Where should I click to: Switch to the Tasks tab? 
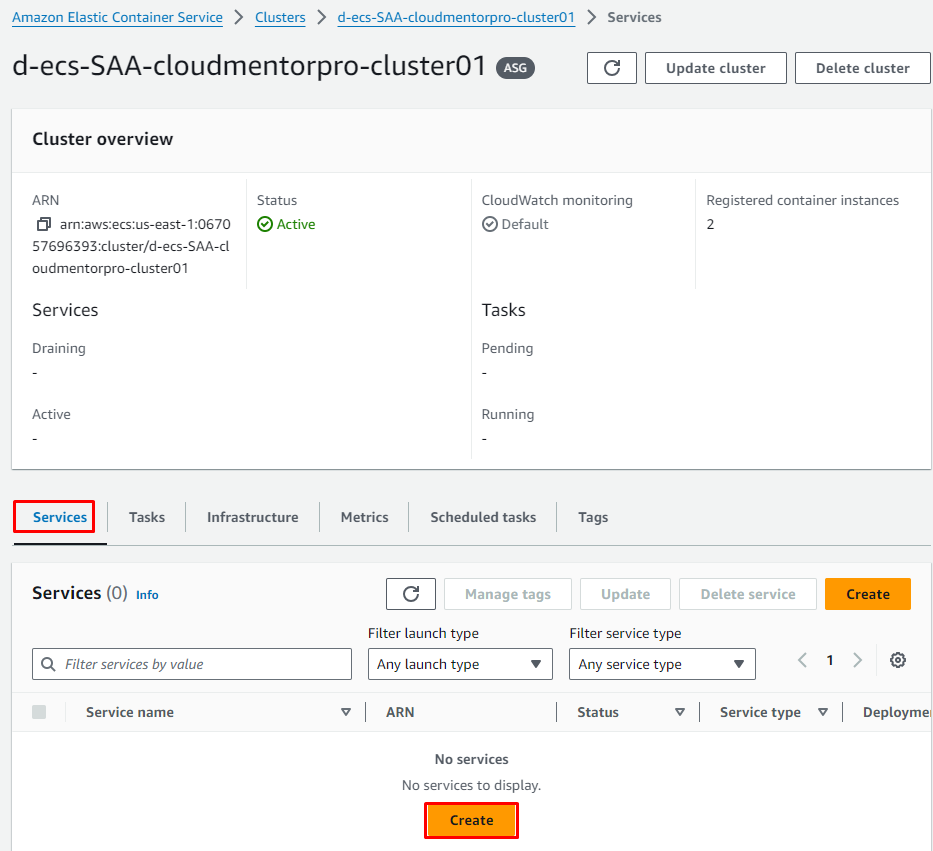tap(147, 517)
